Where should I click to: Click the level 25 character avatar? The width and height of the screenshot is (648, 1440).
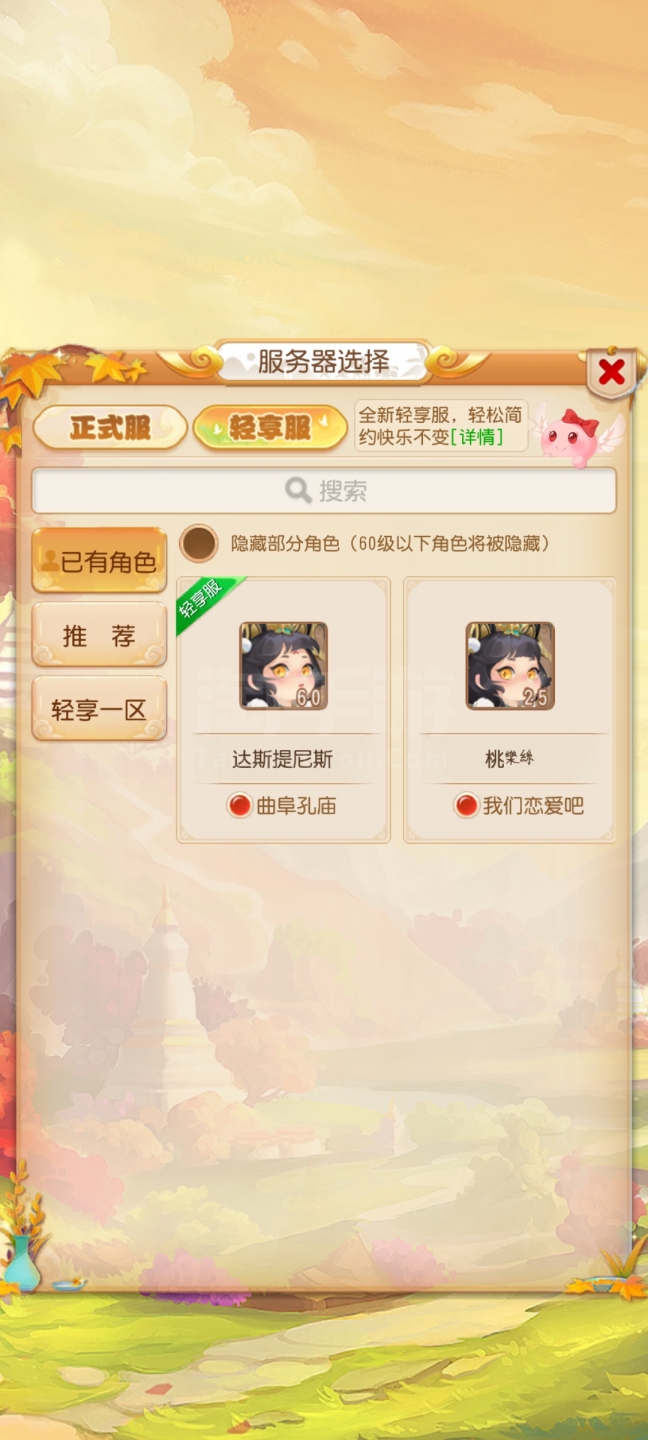[x=510, y=666]
